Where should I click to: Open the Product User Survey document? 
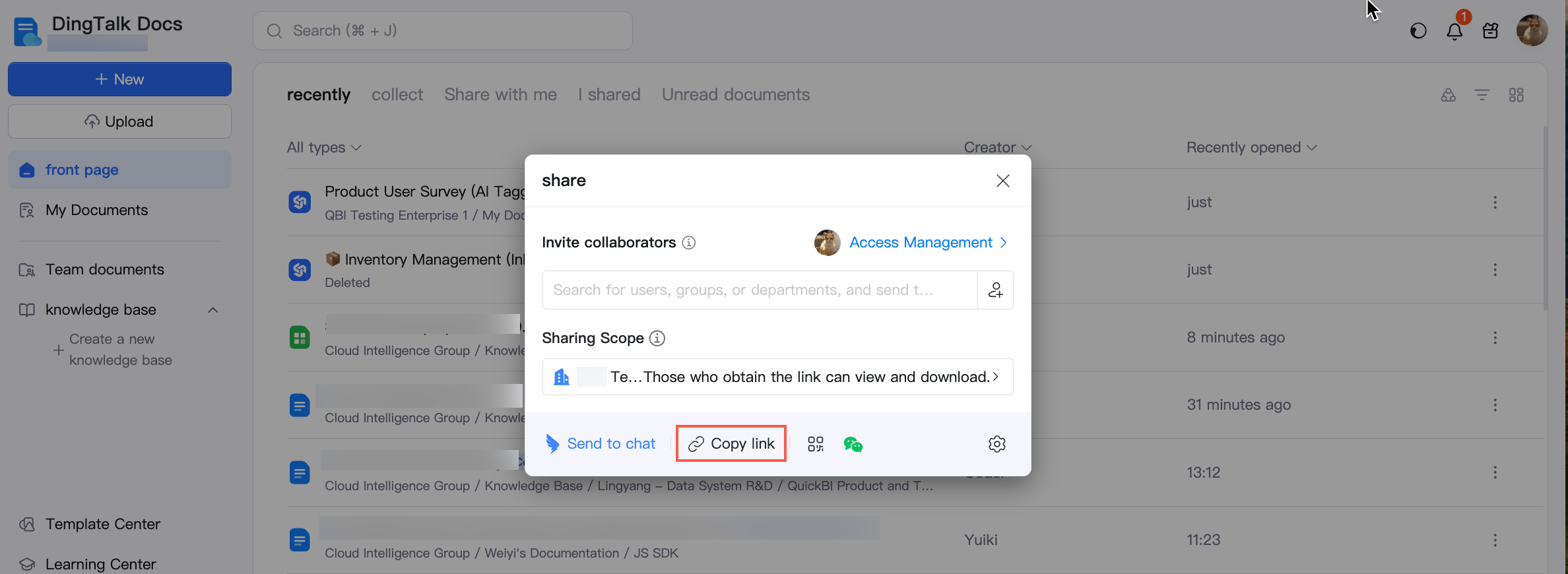(425, 192)
